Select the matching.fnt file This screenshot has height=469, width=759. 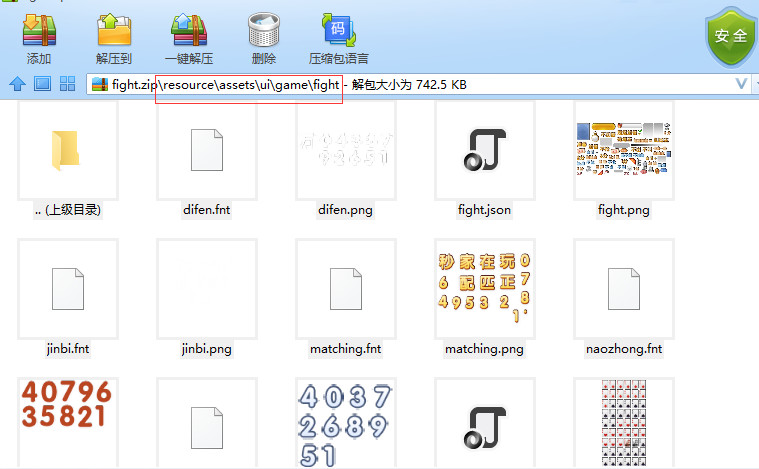346,289
